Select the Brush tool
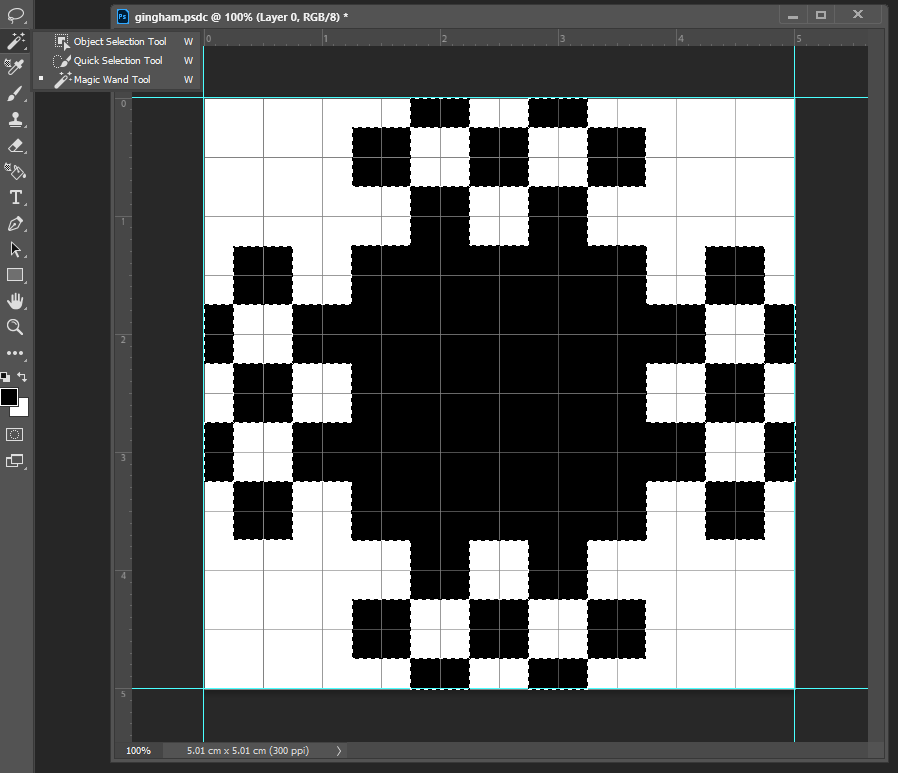This screenshot has height=773, width=898. 15,93
